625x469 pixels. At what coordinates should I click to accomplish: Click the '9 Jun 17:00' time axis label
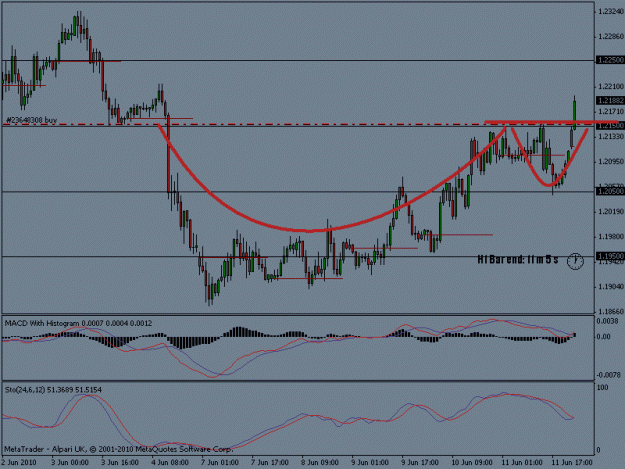pyautogui.click(x=420, y=463)
